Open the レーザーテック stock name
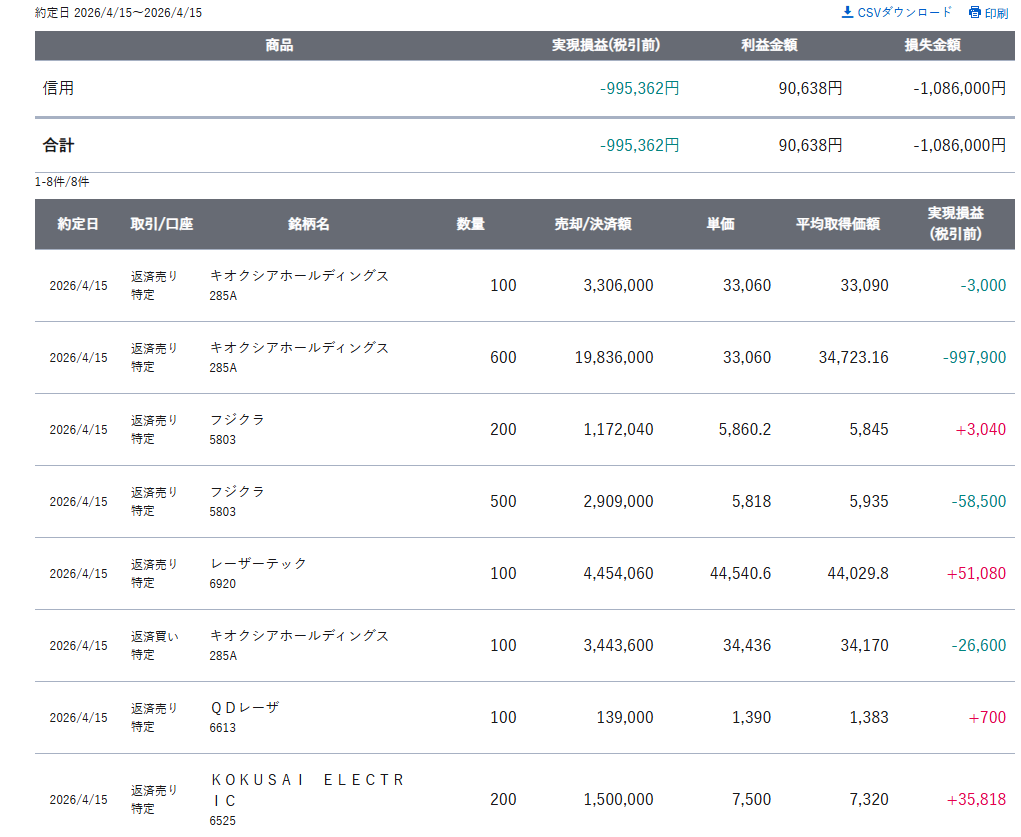The height and width of the screenshot is (837, 1021). pyautogui.click(x=258, y=564)
